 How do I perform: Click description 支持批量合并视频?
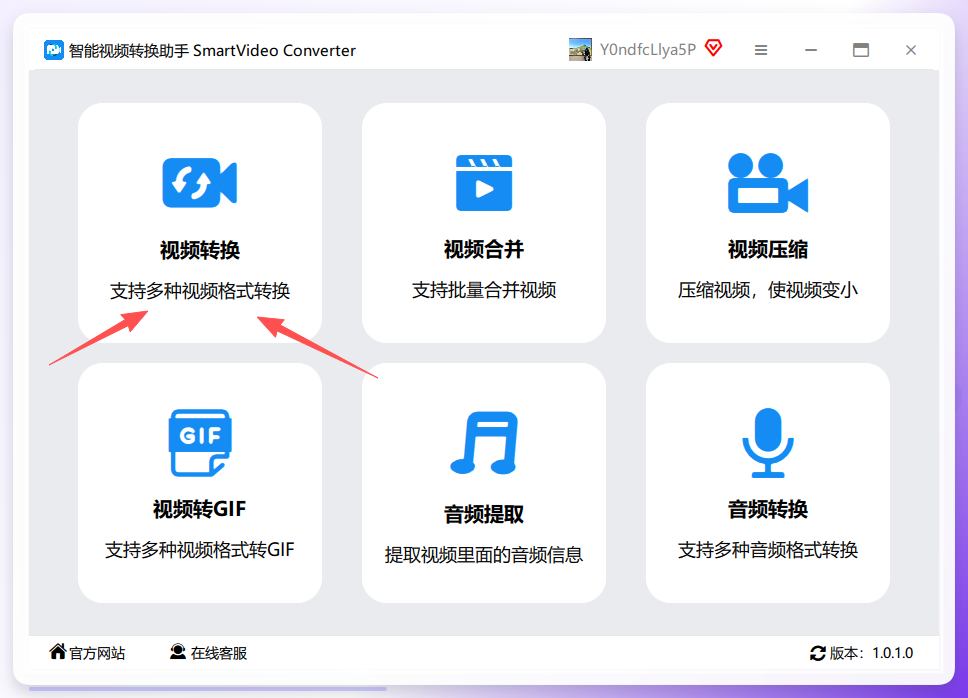[x=484, y=289]
